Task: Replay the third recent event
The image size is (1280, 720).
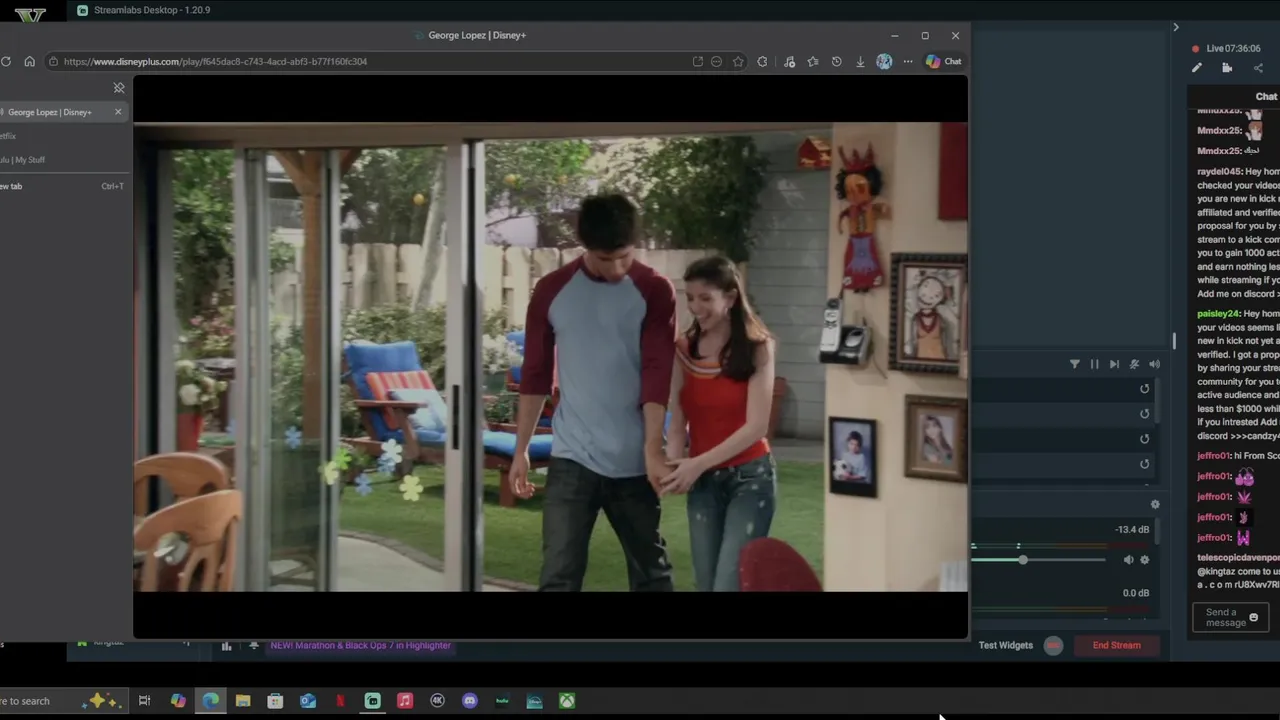Action: point(1145,439)
